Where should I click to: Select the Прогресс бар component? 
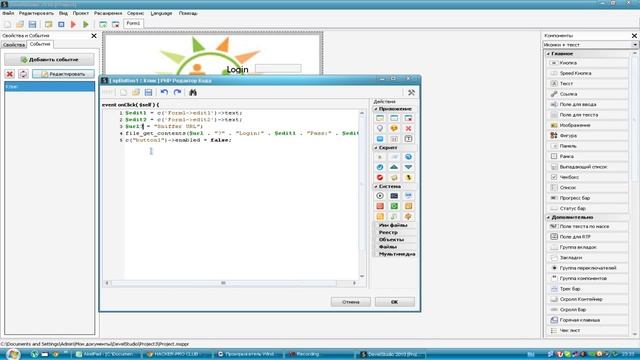coord(587,198)
